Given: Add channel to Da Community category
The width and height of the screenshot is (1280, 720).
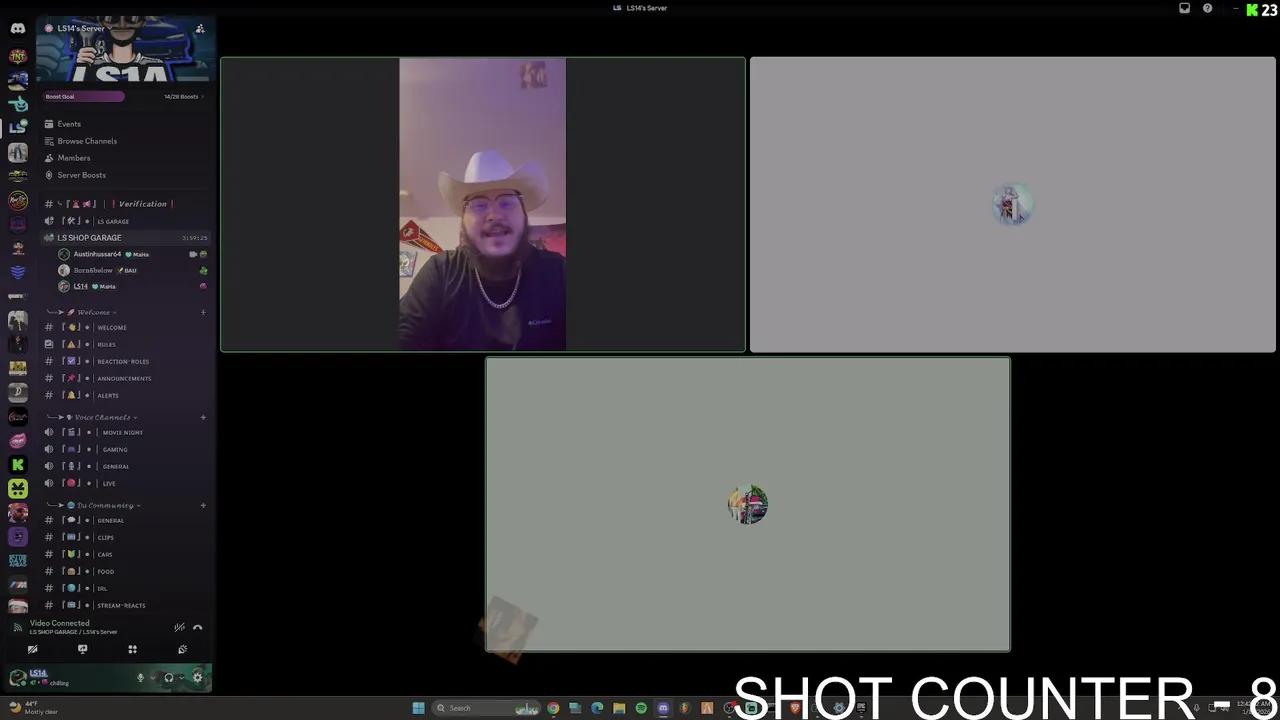Looking at the screenshot, I should (x=203, y=505).
